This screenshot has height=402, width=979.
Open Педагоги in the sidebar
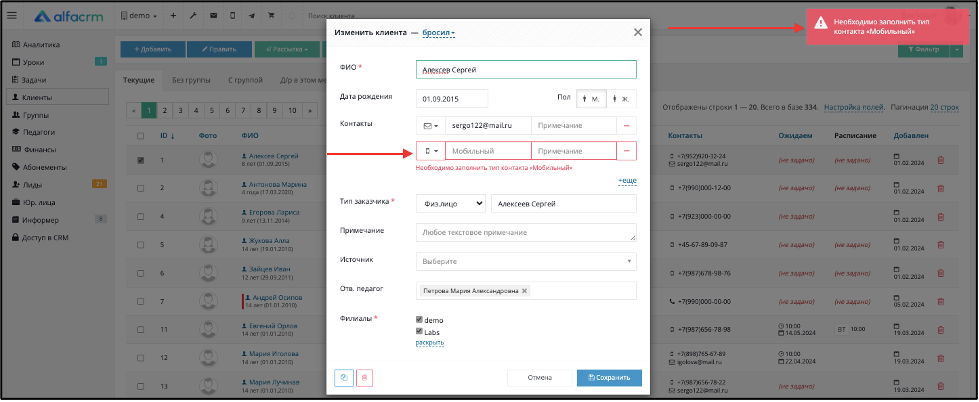pyautogui.click(x=39, y=132)
